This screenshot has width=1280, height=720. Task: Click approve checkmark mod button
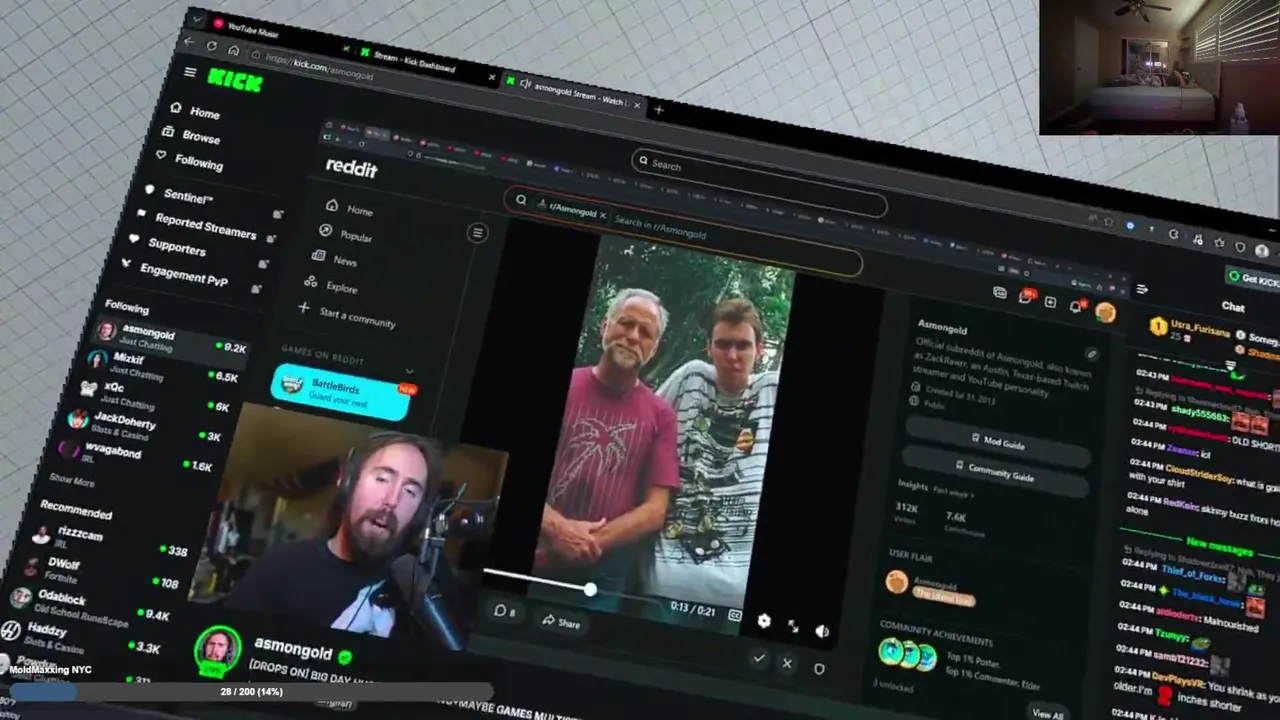tap(759, 658)
